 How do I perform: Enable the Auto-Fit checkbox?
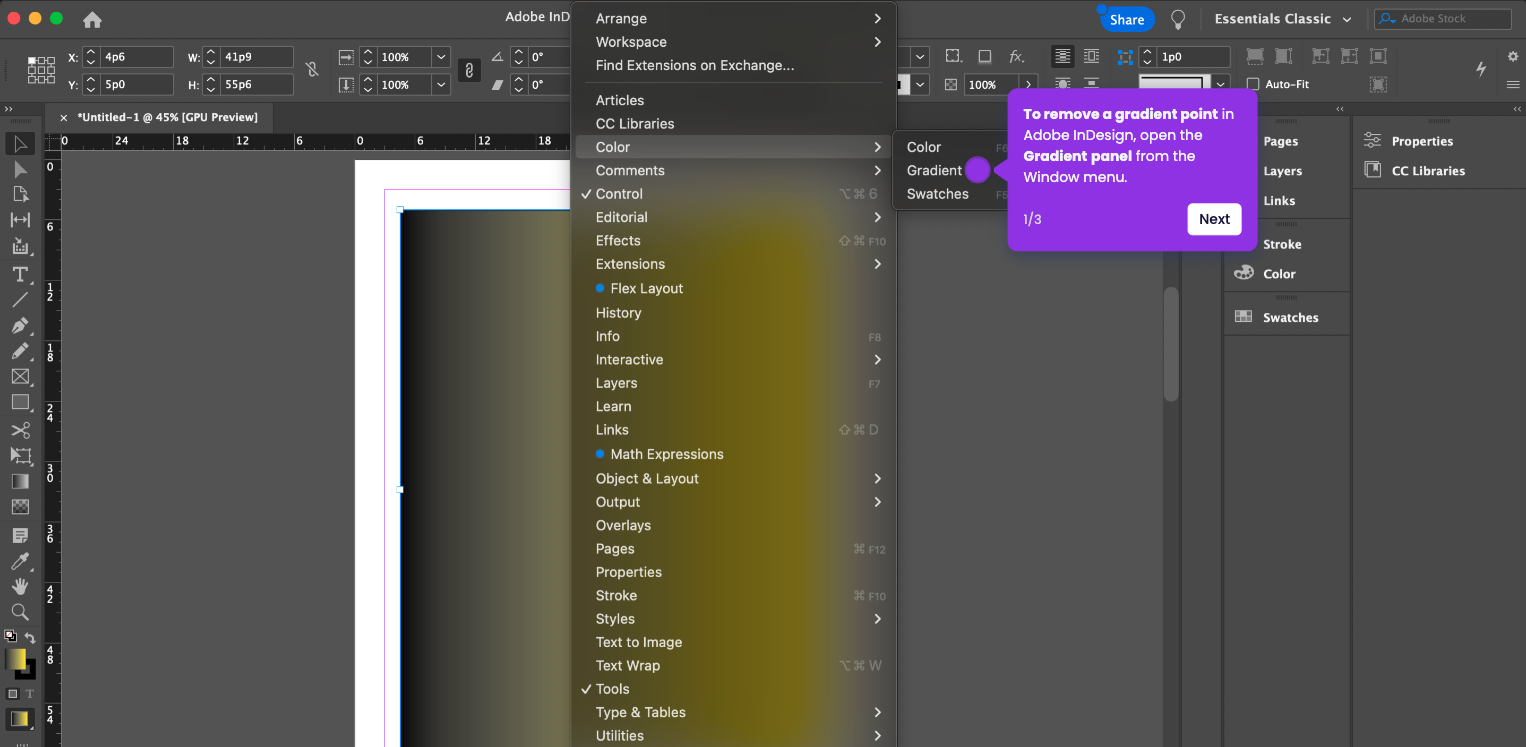click(x=1253, y=85)
